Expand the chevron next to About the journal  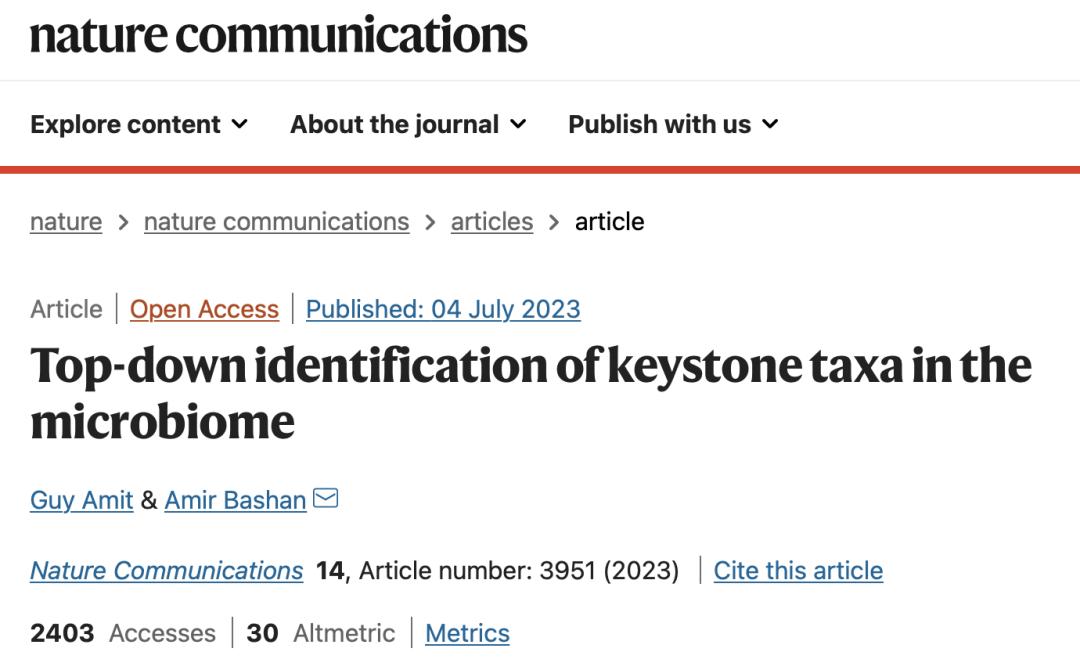[518, 124]
